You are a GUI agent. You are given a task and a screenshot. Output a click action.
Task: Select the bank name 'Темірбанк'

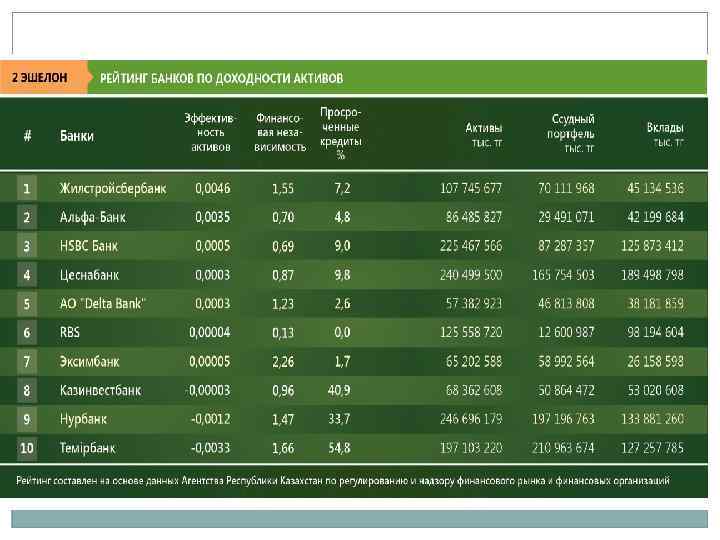87,448
